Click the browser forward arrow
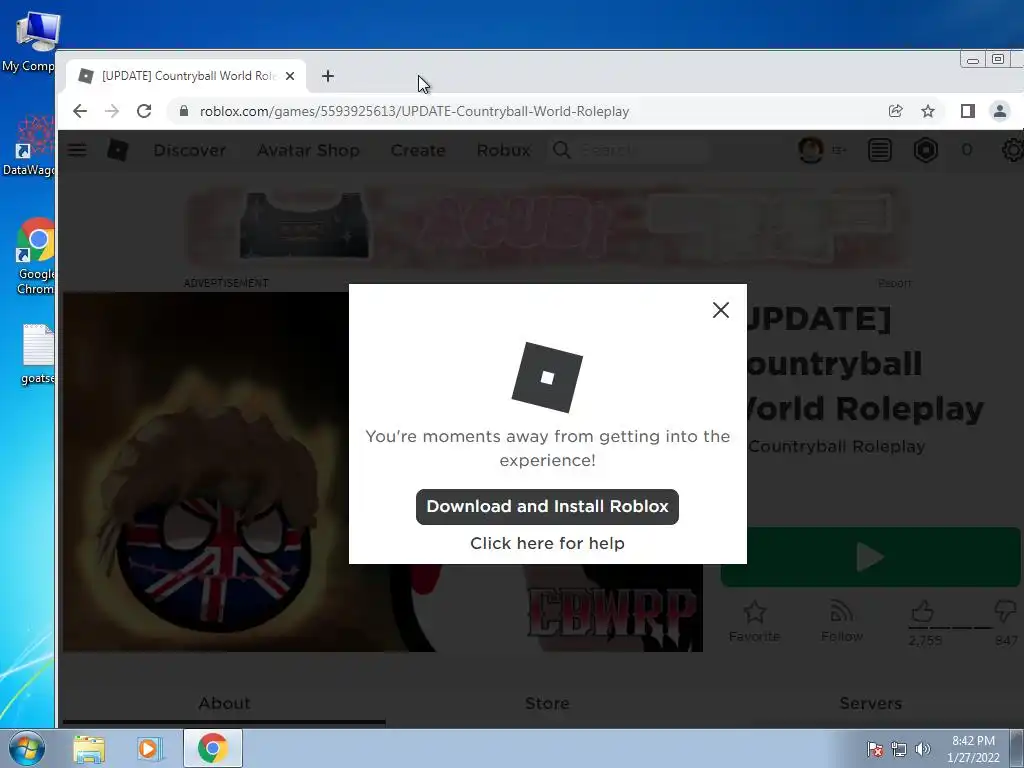 [112, 111]
